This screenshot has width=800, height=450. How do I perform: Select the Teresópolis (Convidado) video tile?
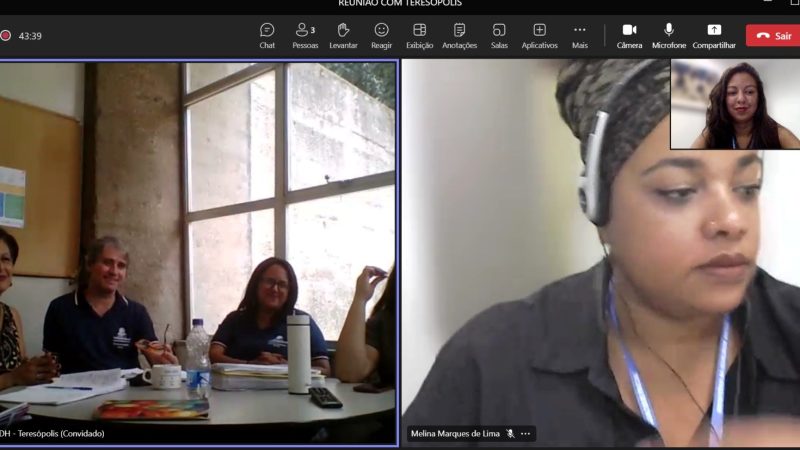[198, 250]
